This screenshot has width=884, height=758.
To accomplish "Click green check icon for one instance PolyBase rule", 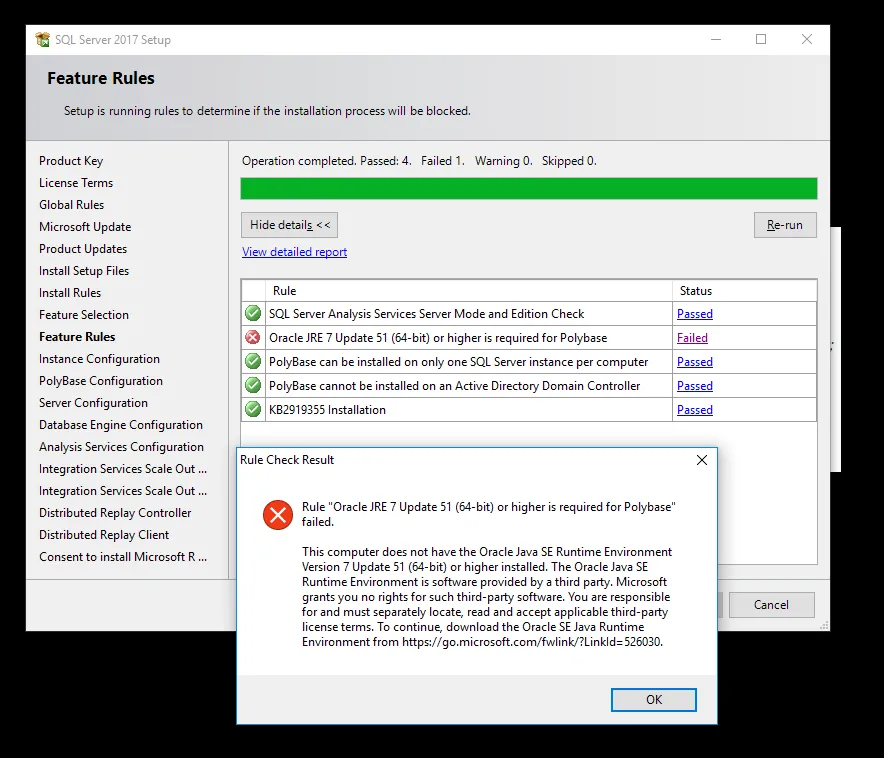I will [x=253, y=361].
